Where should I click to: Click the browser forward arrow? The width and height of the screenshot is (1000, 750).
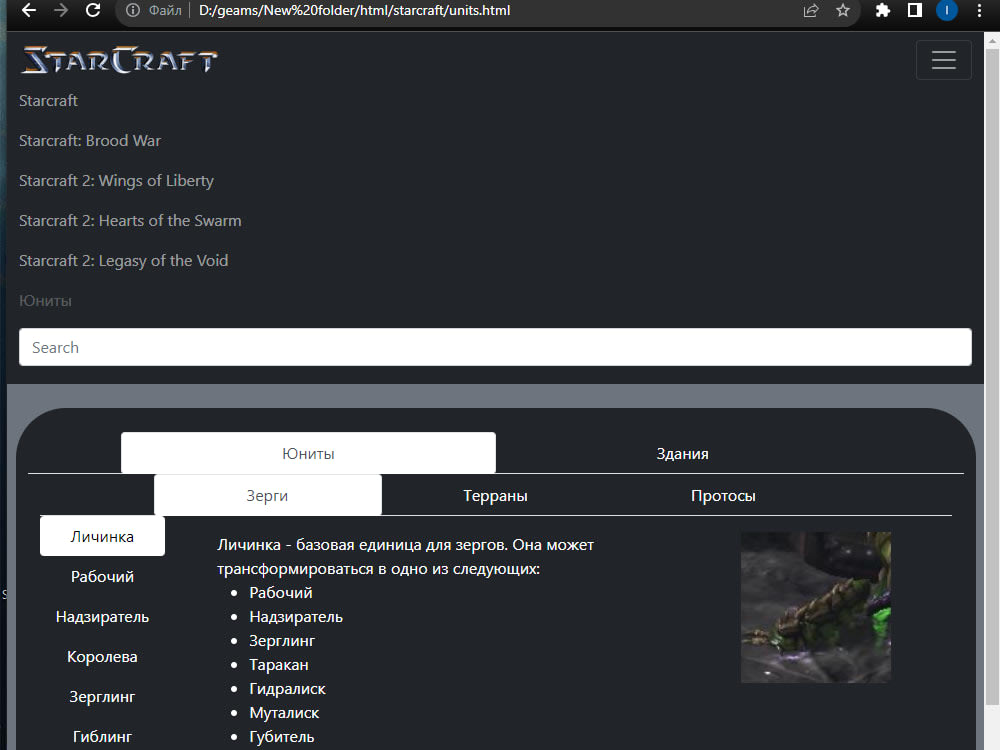point(61,10)
